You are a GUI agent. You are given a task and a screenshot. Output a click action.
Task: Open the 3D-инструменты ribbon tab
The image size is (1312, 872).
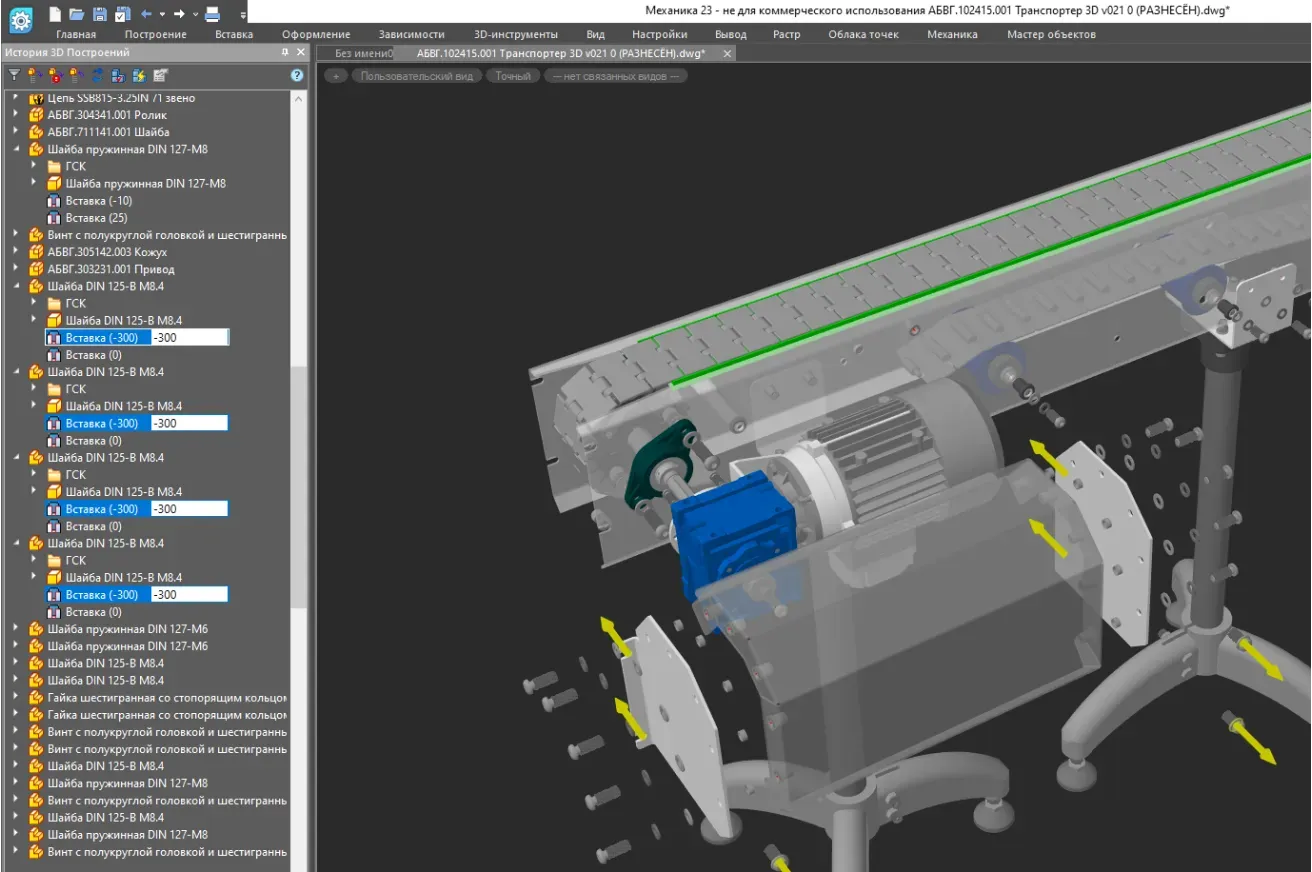pyautogui.click(x=515, y=34)
